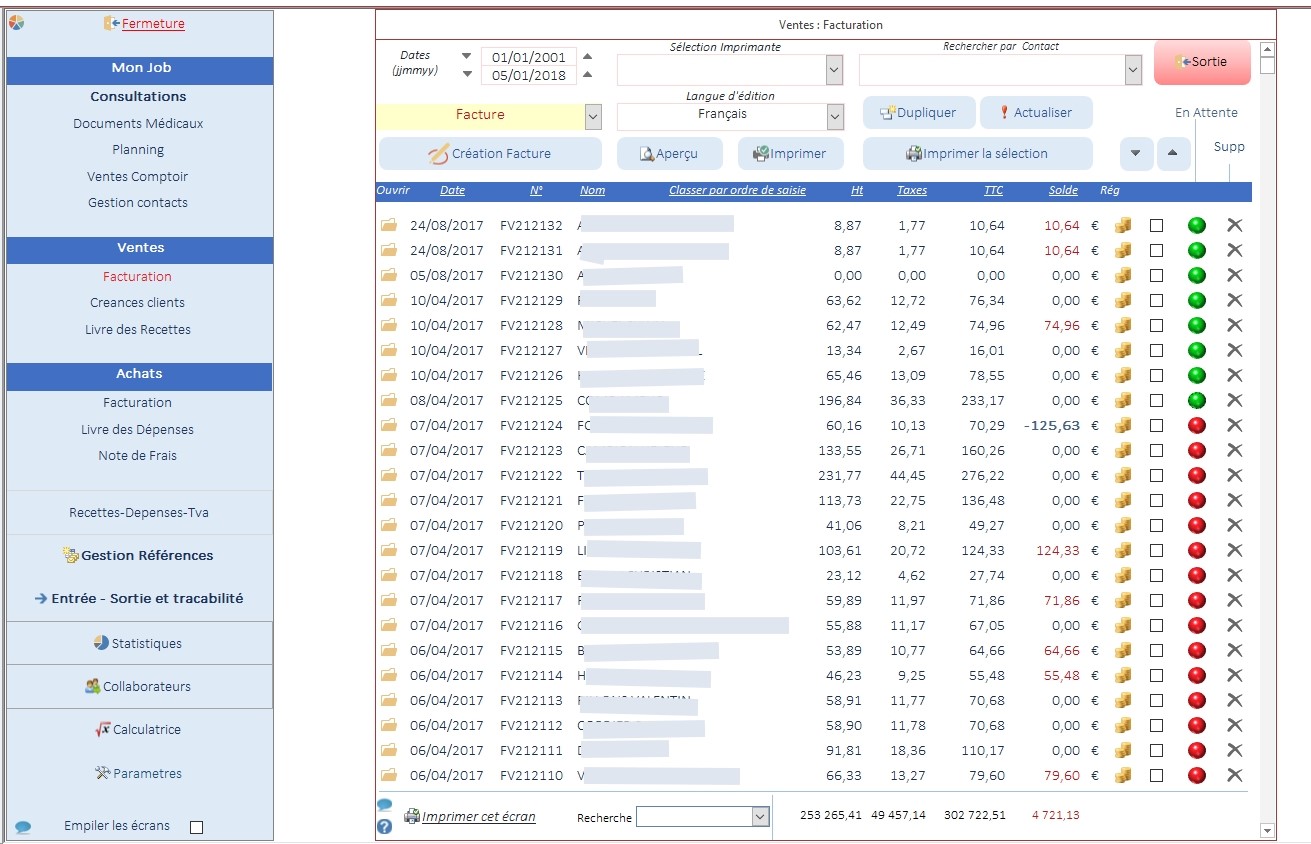Image resolution: width=1311 pixels, height=844 pixels.
Task: Open folder icon for invoice FV212119
Action: (389, 550)
